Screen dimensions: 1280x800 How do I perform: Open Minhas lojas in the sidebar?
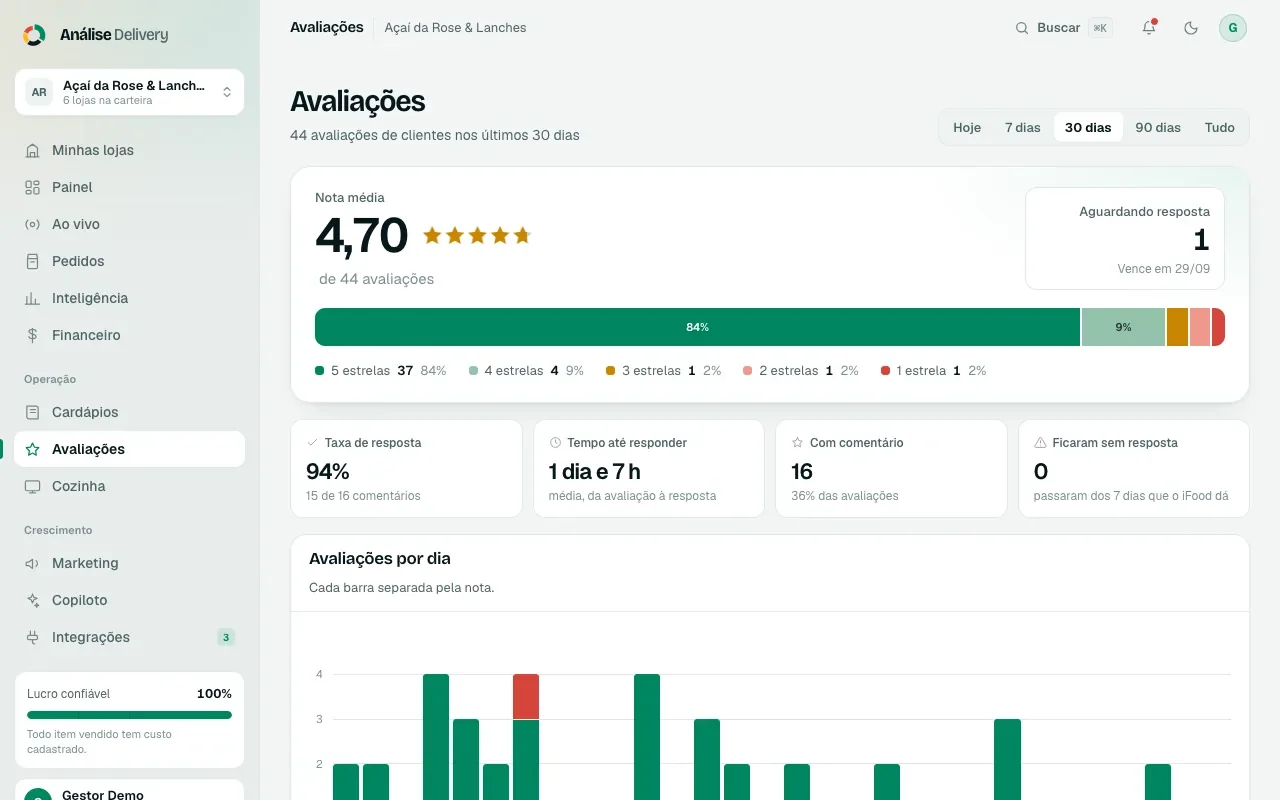(x=129, y=150)
